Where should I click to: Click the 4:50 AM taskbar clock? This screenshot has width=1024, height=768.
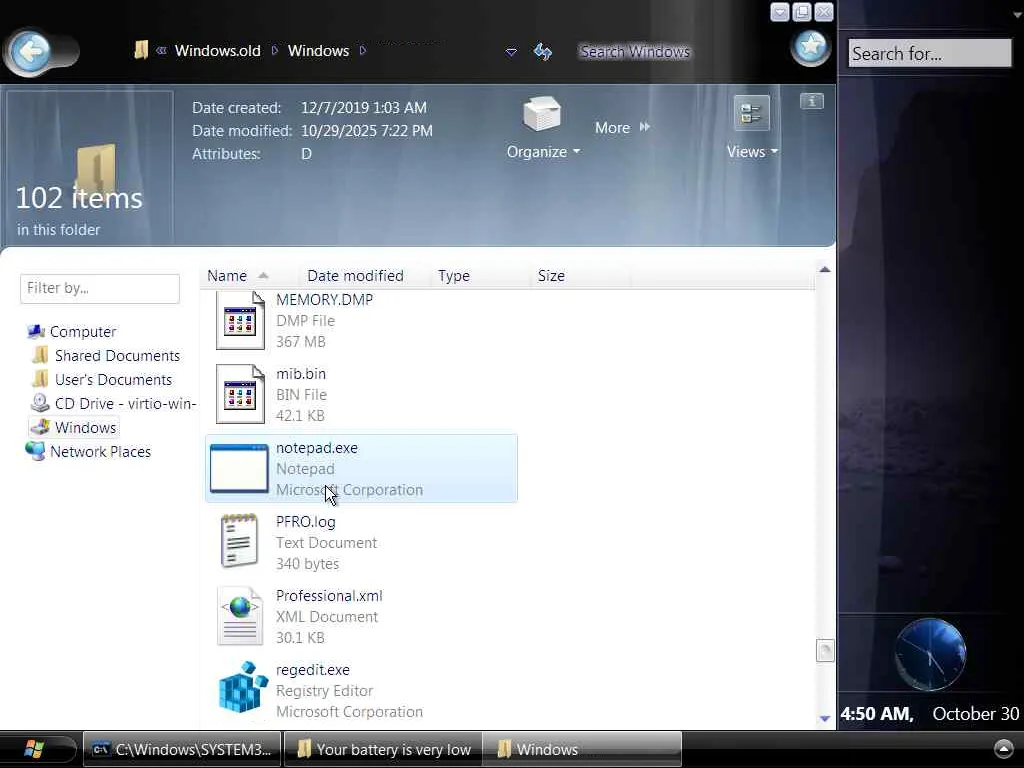pyautogui.click(x=877, y=714)
